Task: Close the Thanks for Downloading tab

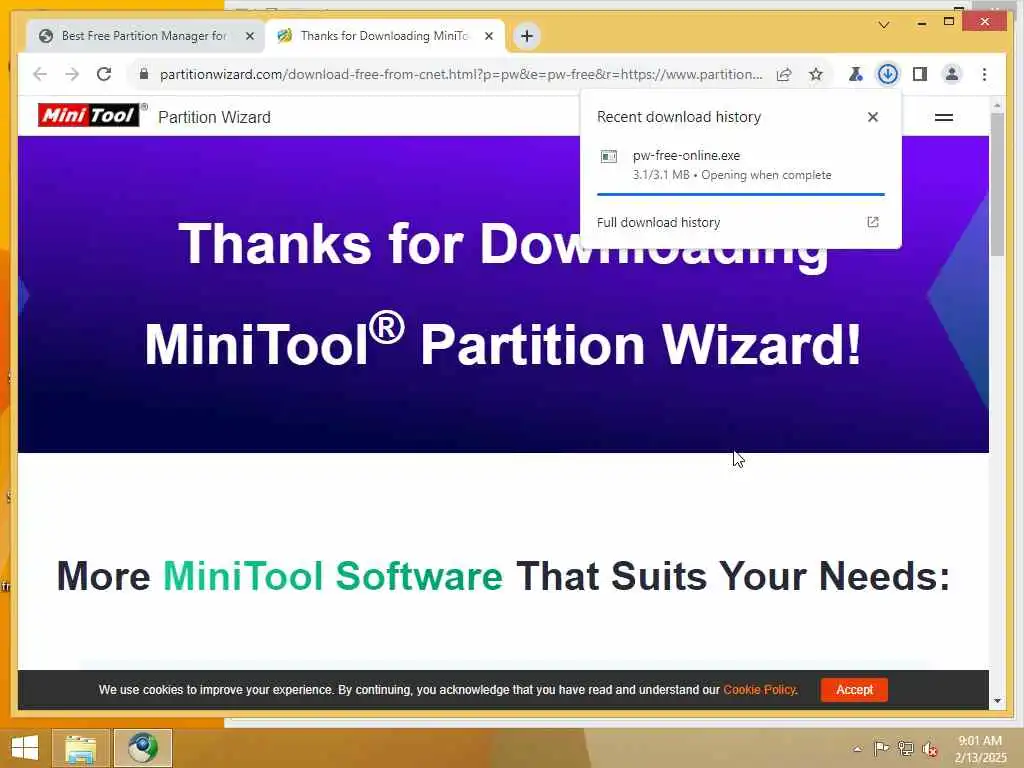Action: point(488,36)
